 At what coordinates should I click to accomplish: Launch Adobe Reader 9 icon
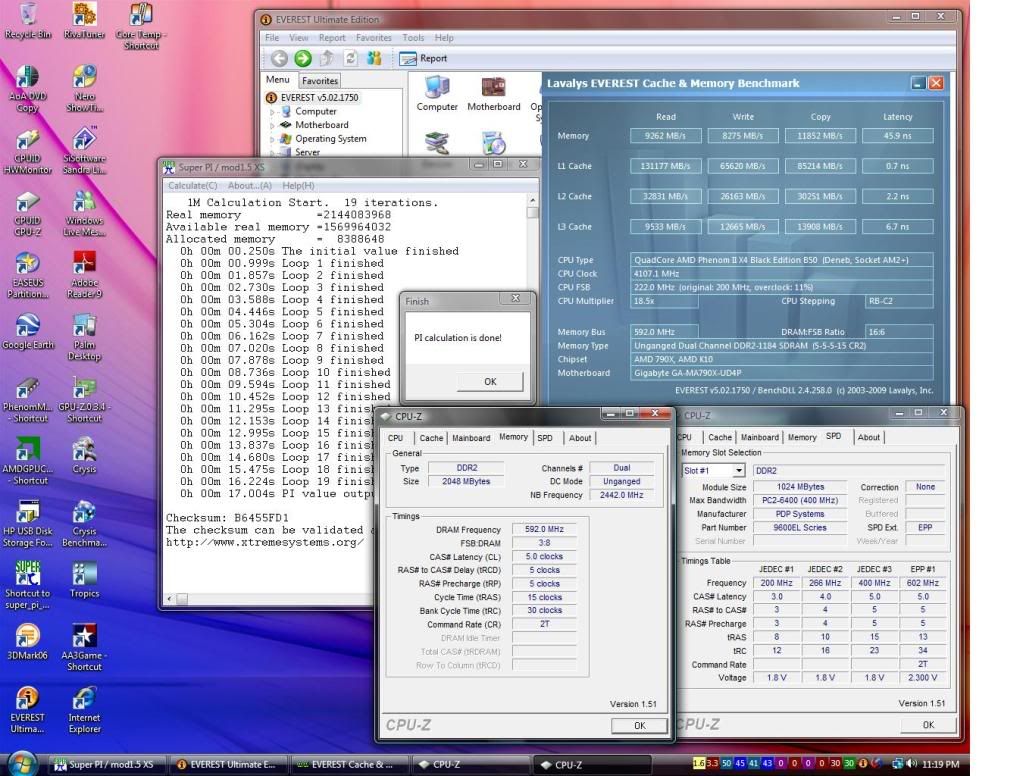point(84,275)
